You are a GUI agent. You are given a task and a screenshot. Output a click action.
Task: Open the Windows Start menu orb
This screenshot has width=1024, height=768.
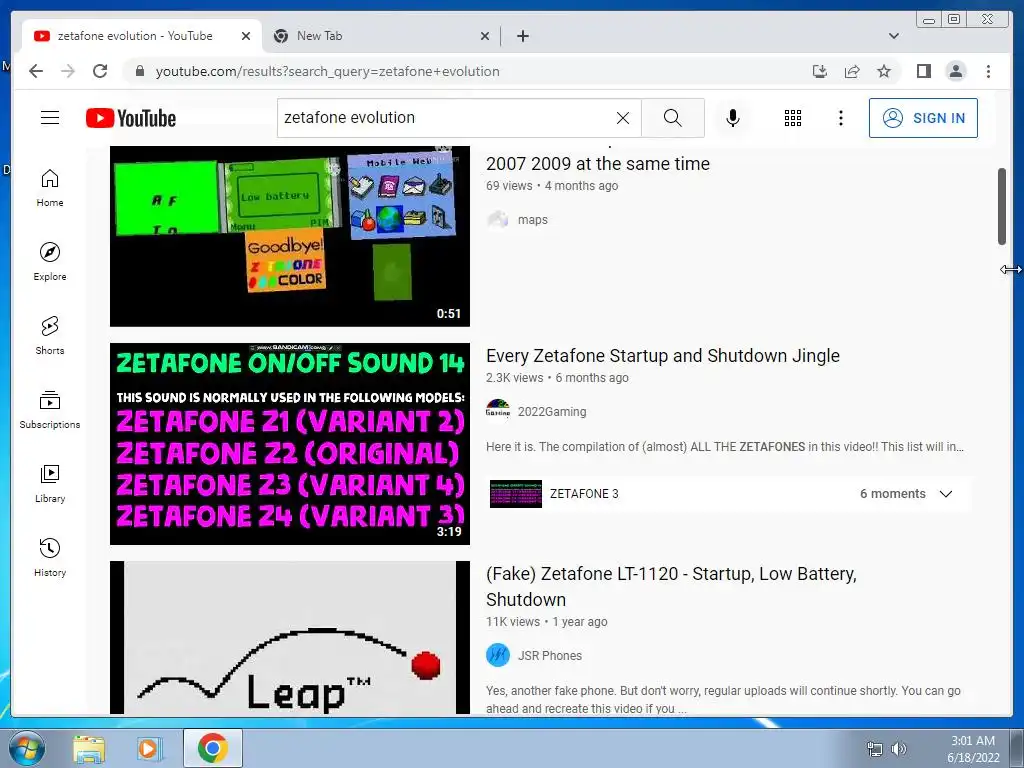[x=27, y=748]
